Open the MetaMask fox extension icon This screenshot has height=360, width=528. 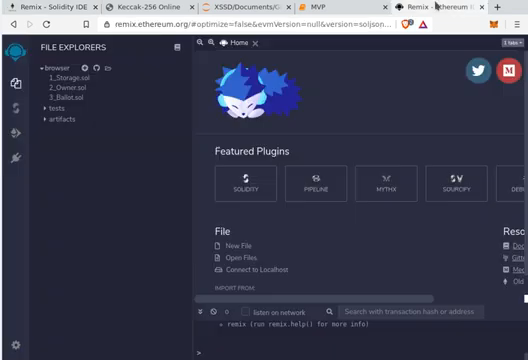point(494,24)
